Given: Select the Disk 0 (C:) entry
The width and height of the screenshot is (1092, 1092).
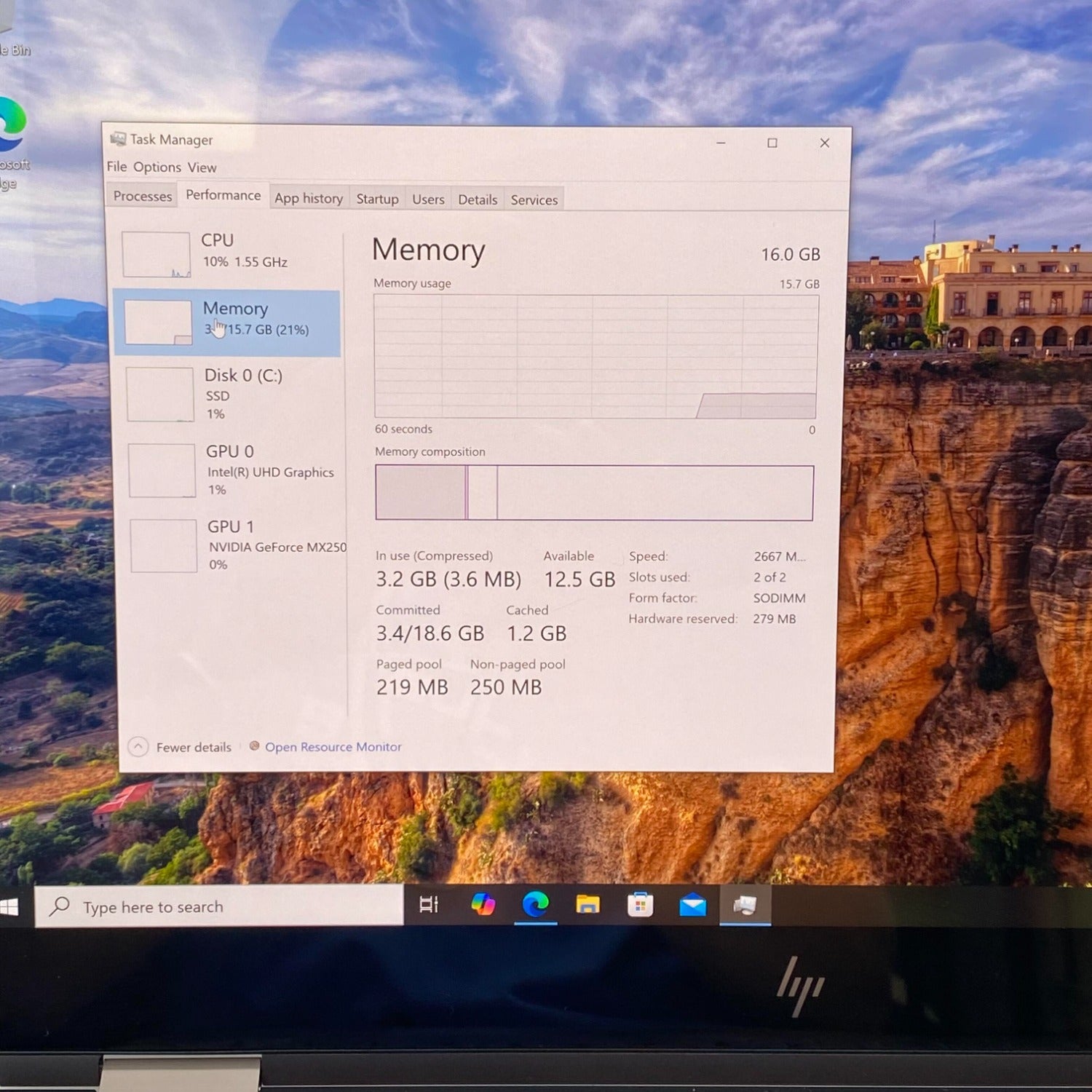Looking at the screenshot, I should tap(229, 394).
